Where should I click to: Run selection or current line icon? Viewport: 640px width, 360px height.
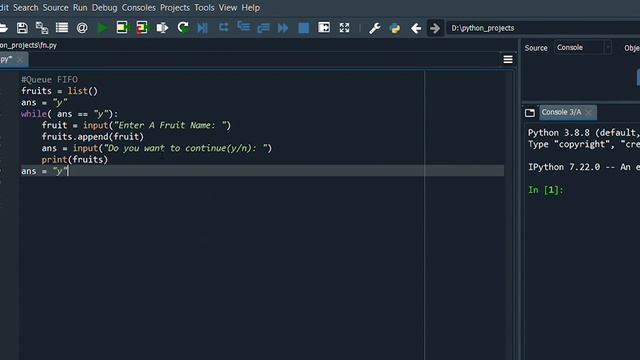click(x=162, y=28)
